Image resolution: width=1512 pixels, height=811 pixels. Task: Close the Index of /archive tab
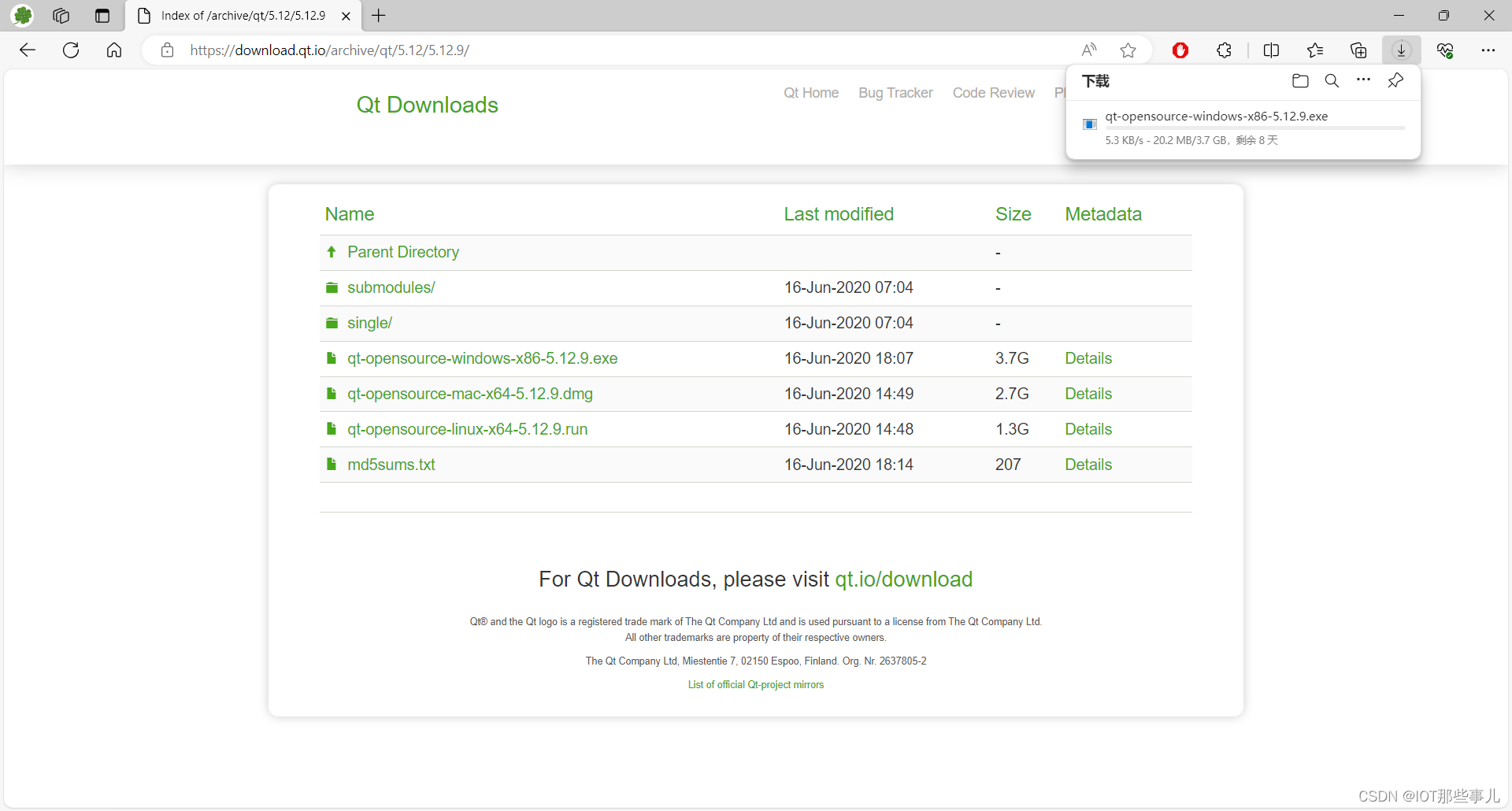[x=346, y=16]
